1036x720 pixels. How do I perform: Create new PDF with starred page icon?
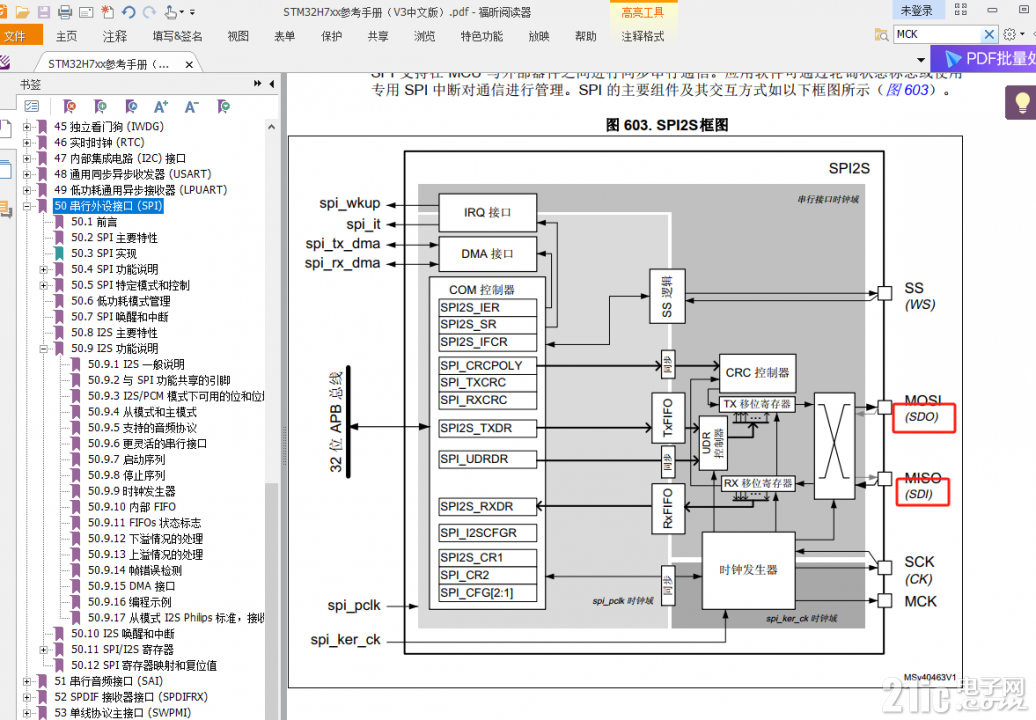point(108,12)
